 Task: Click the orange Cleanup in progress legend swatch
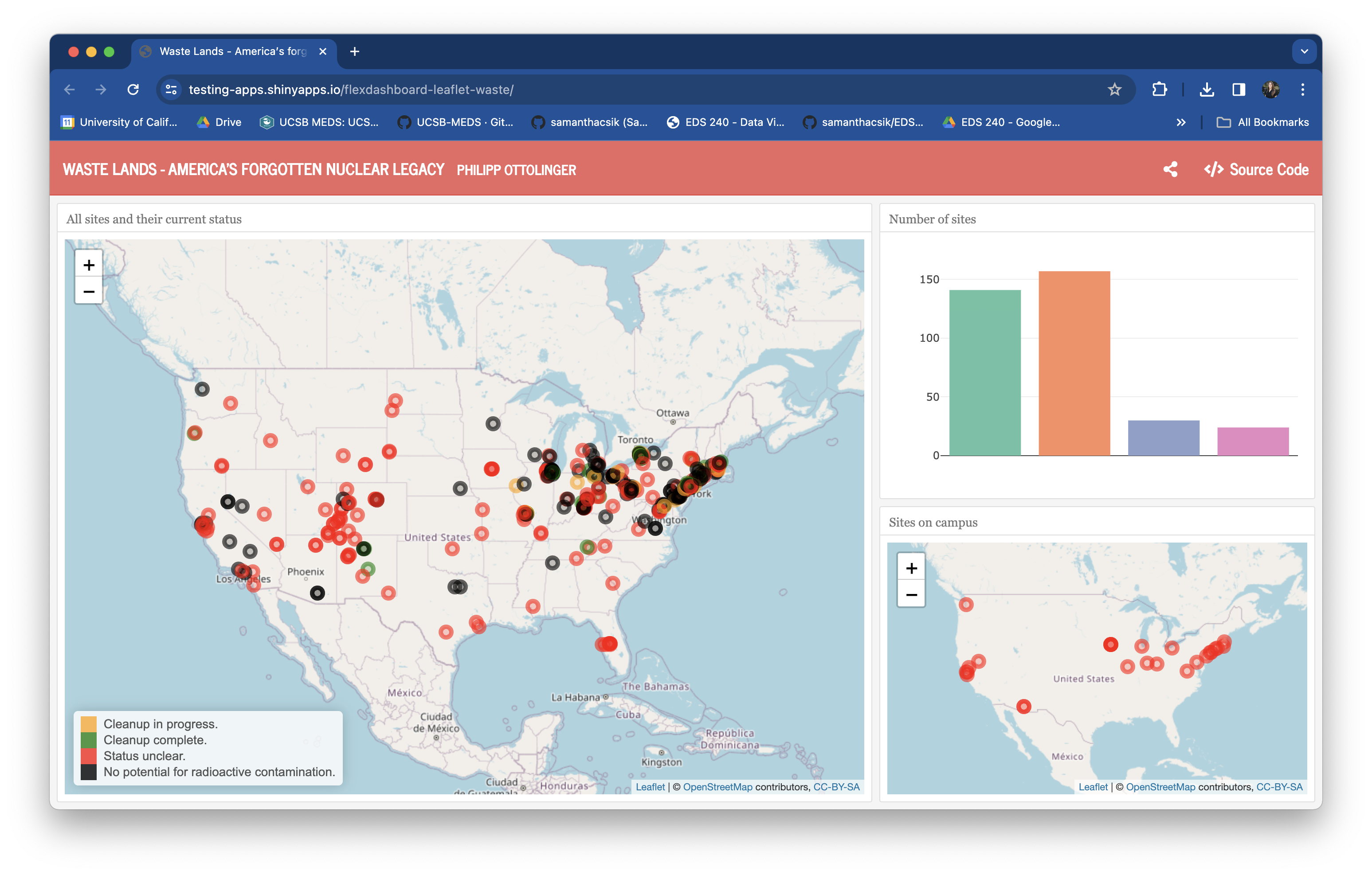pos(88,724)
